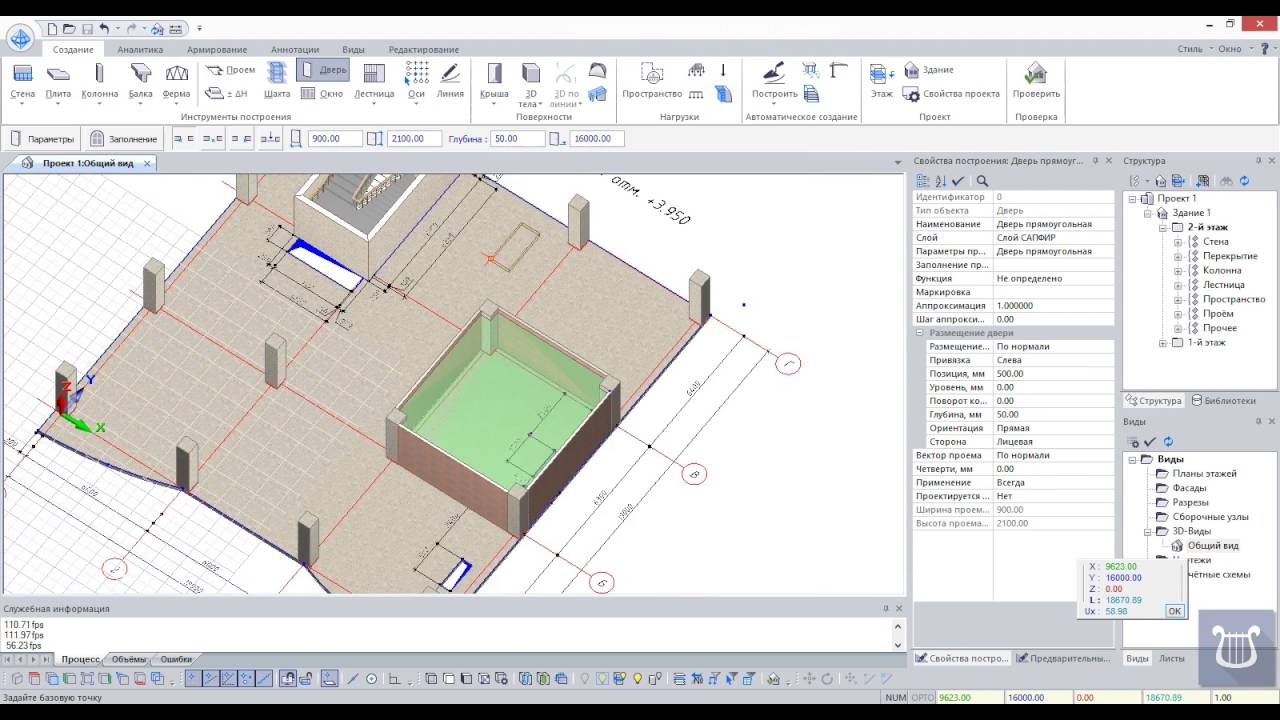Select the Плита slab tool

coord(58,82)
